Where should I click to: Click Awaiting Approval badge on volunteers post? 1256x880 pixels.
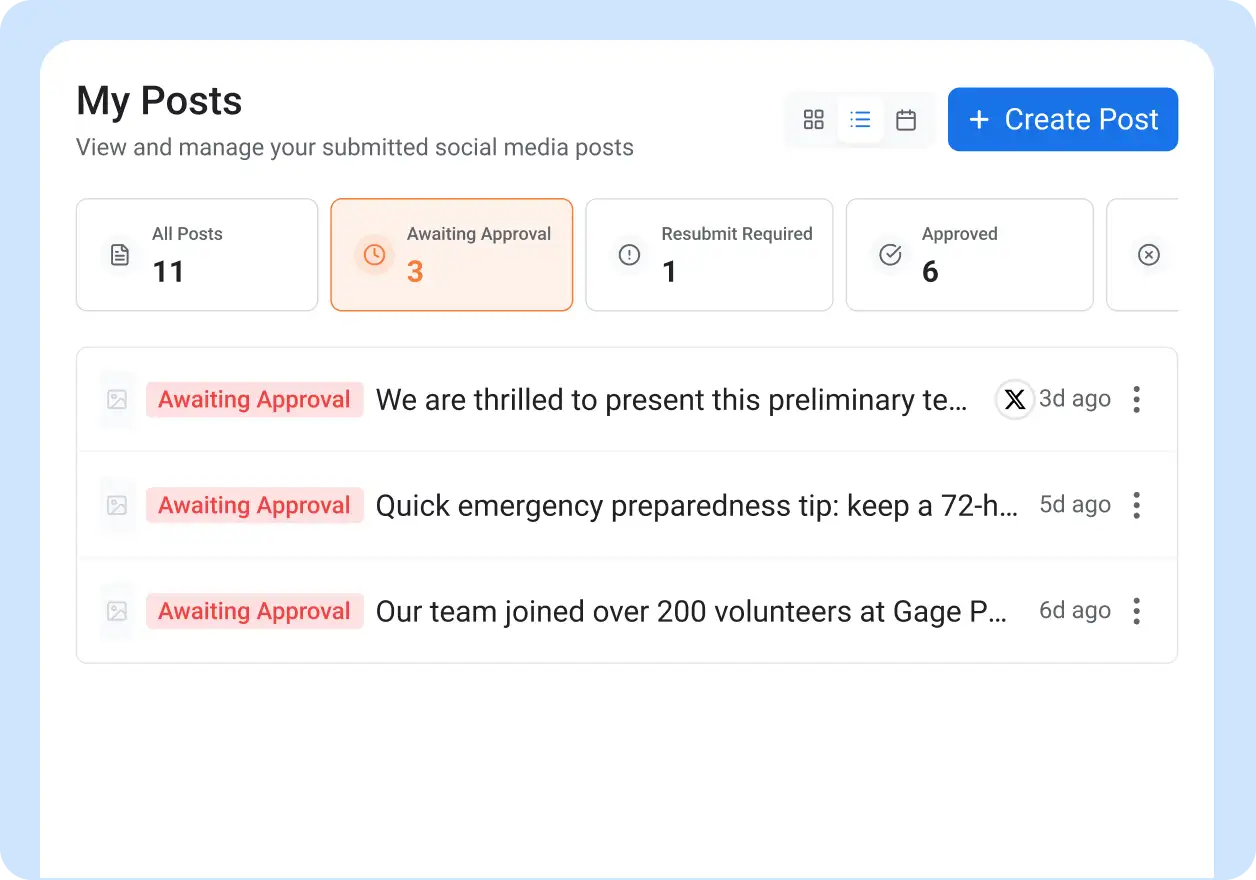tap(254, 611)
